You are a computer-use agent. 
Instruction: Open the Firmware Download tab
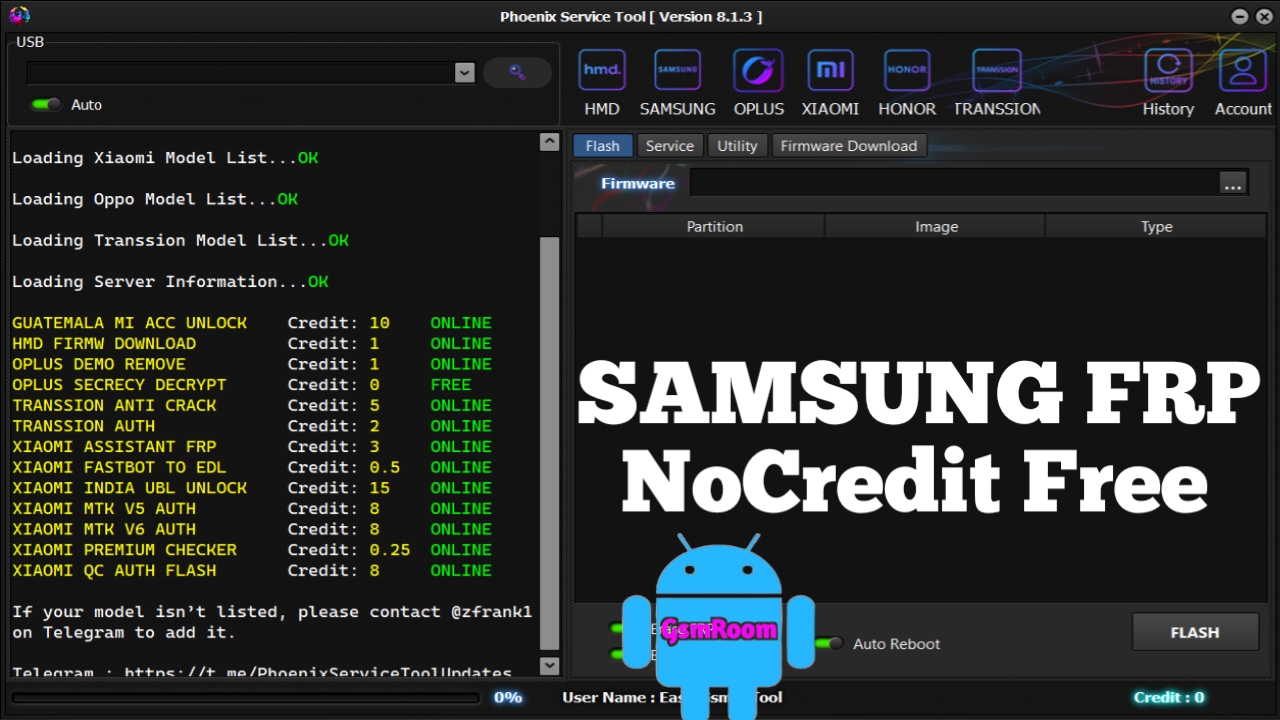tap(848, 146)
